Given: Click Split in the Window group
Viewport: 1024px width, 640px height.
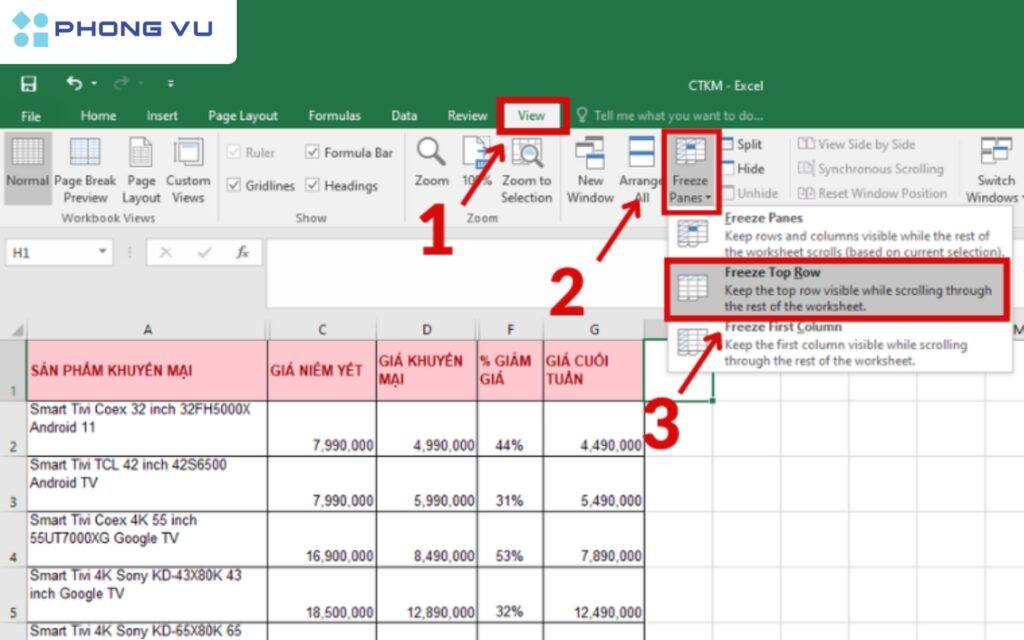Looking at the screenshot, I should (x=742, y=144).
